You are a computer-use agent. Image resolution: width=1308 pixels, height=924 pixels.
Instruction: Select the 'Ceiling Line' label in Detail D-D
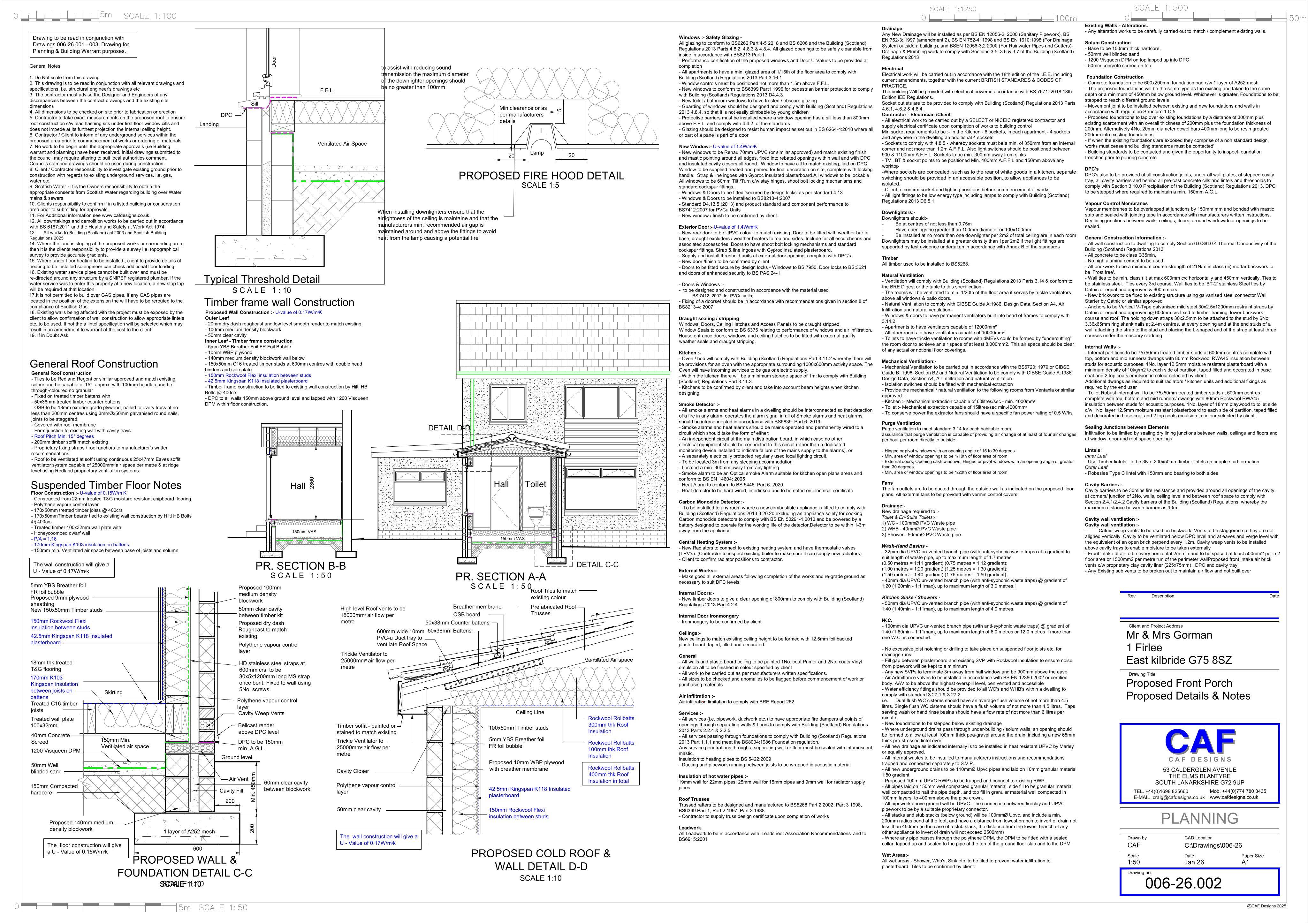pyautogui.click(x=530, y=712)
